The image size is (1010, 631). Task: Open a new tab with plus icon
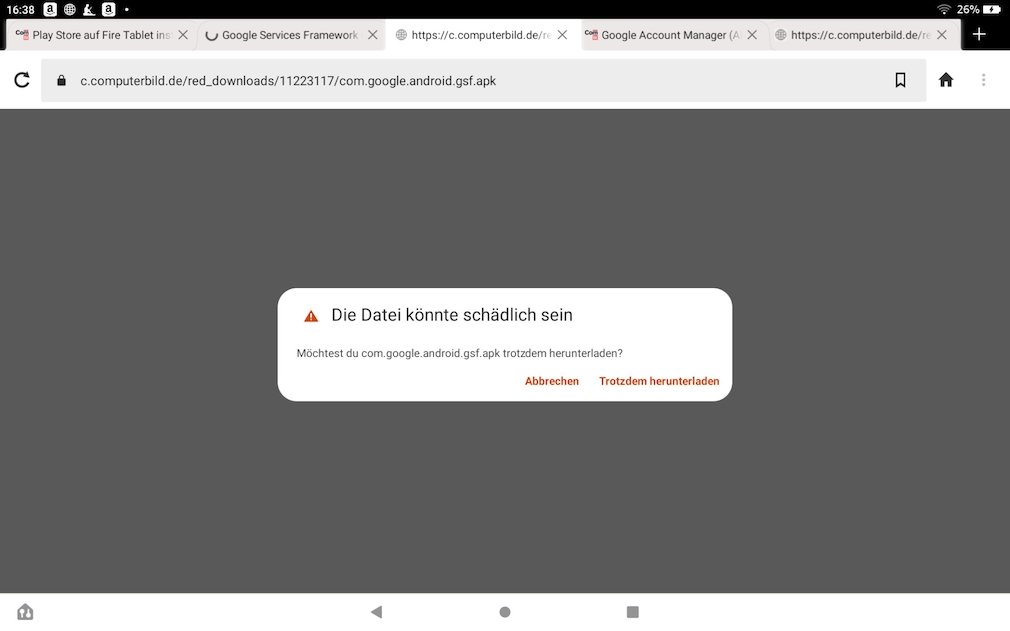pos(979,34)
